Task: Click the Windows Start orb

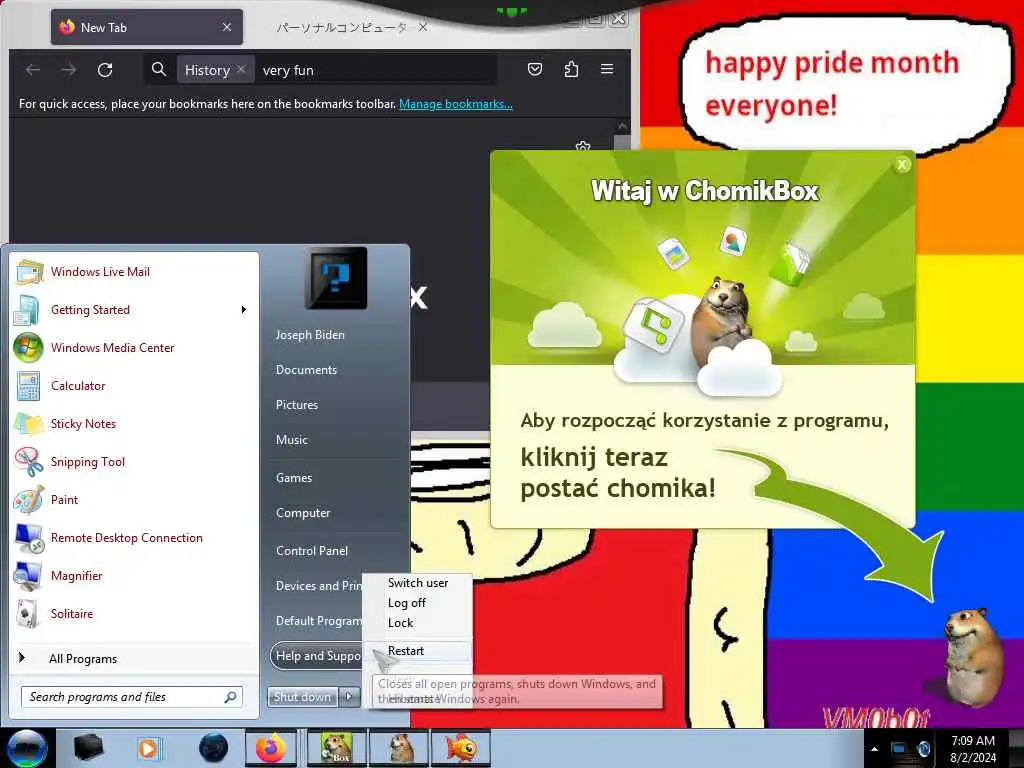Action: [x=27, y=748]
